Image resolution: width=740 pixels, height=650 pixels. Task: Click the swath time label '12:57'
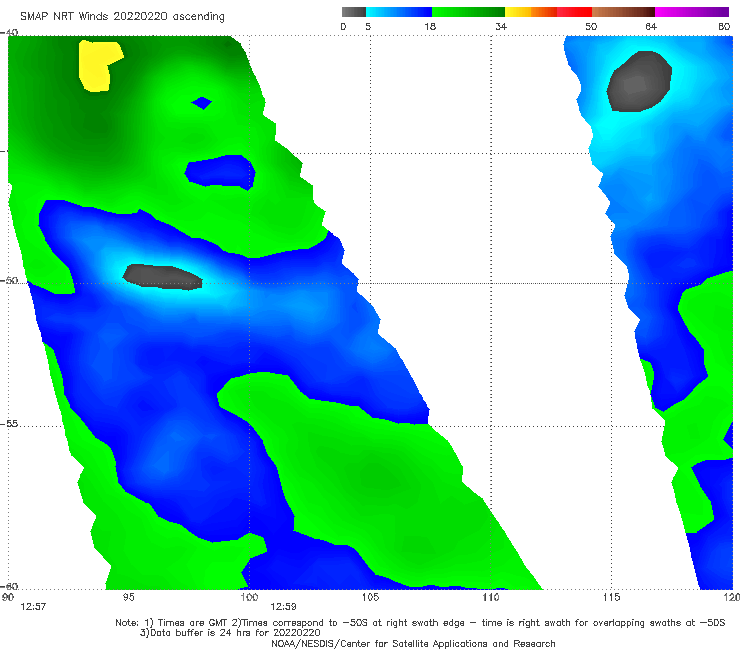pyautogui.click(x=33, y=607)
